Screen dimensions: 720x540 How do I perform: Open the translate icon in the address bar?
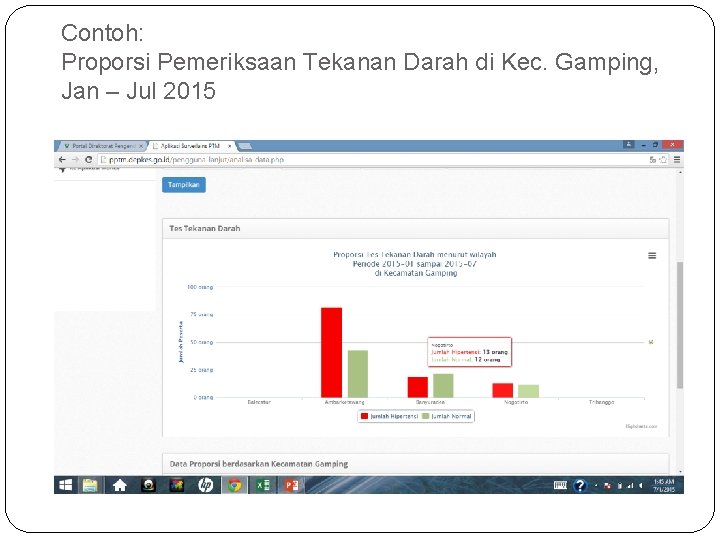[652, 160]
